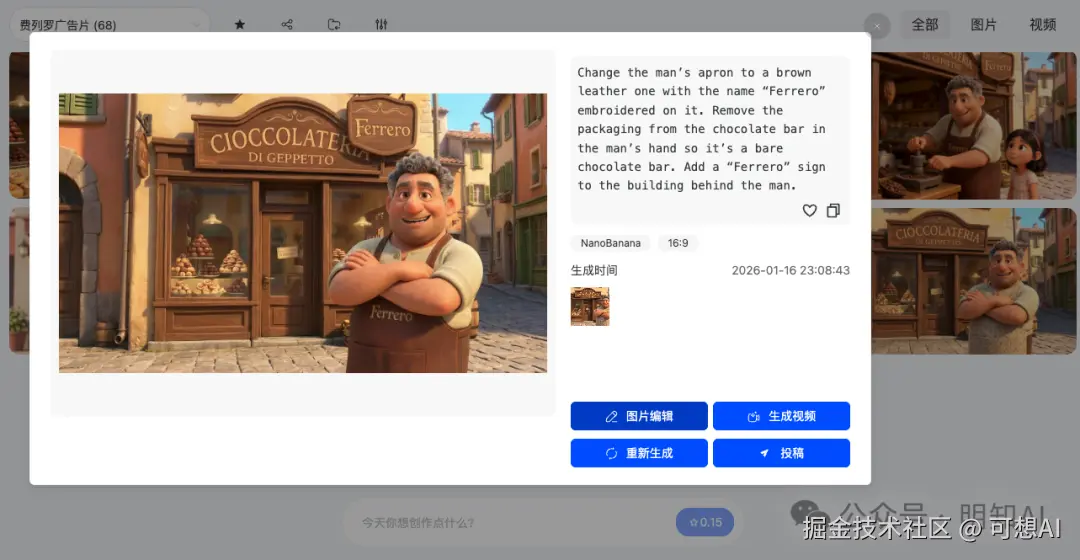Switch to the 全部 tab
This screenshot has height=560, width=1080.
[x=925, y=25]
